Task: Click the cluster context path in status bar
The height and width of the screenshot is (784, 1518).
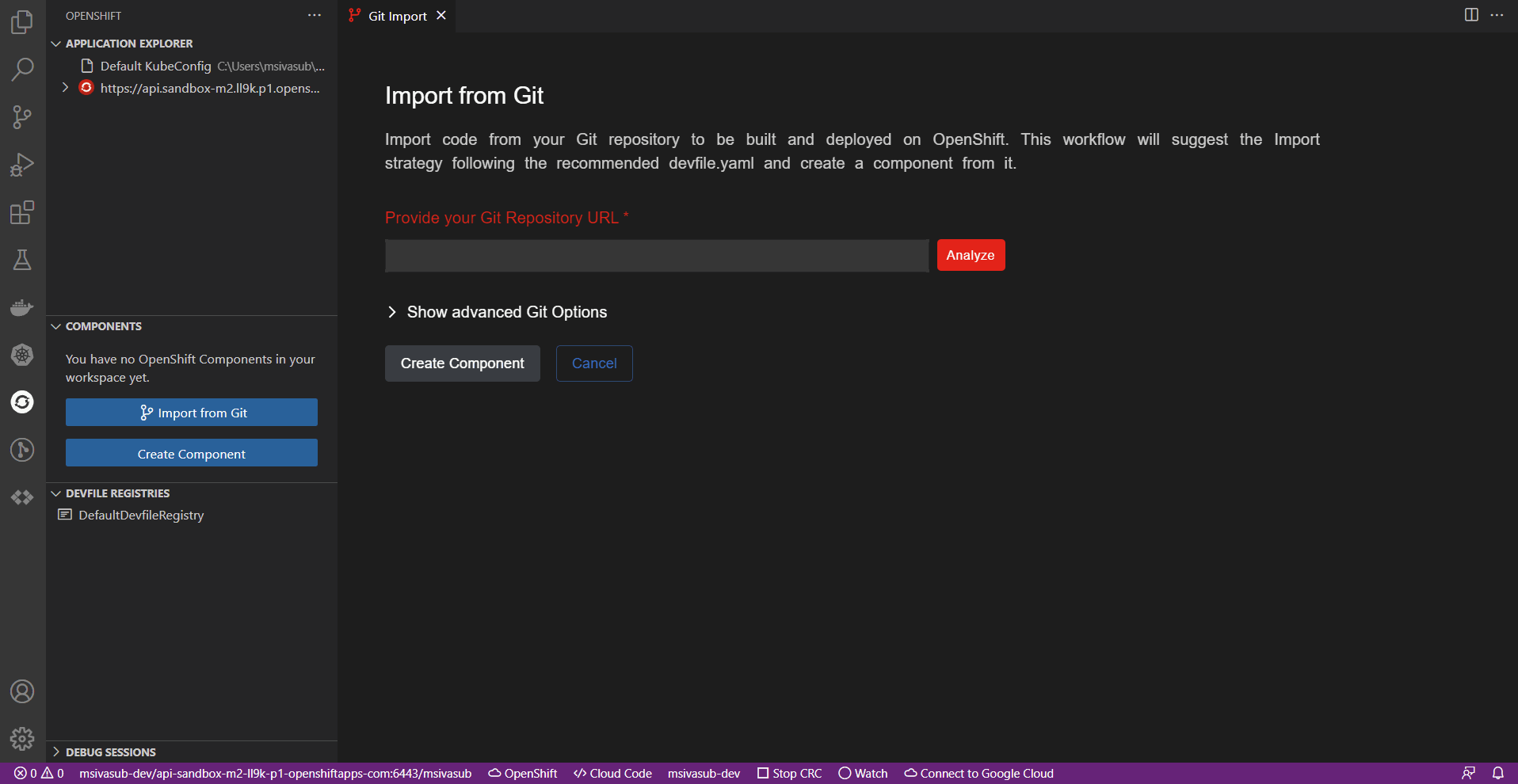Action: [275, 773]
